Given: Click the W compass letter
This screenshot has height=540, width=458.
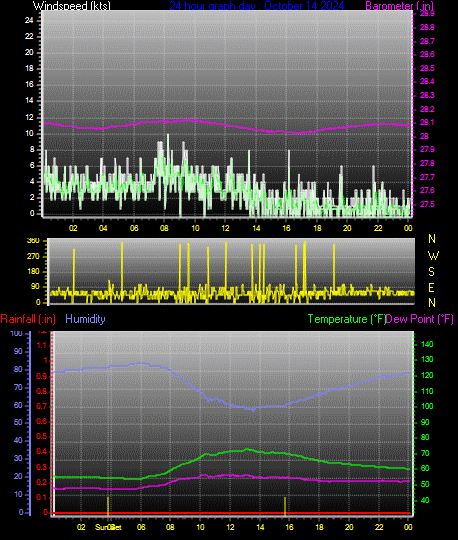Looking at the screenshot, I should coord(433,256).
